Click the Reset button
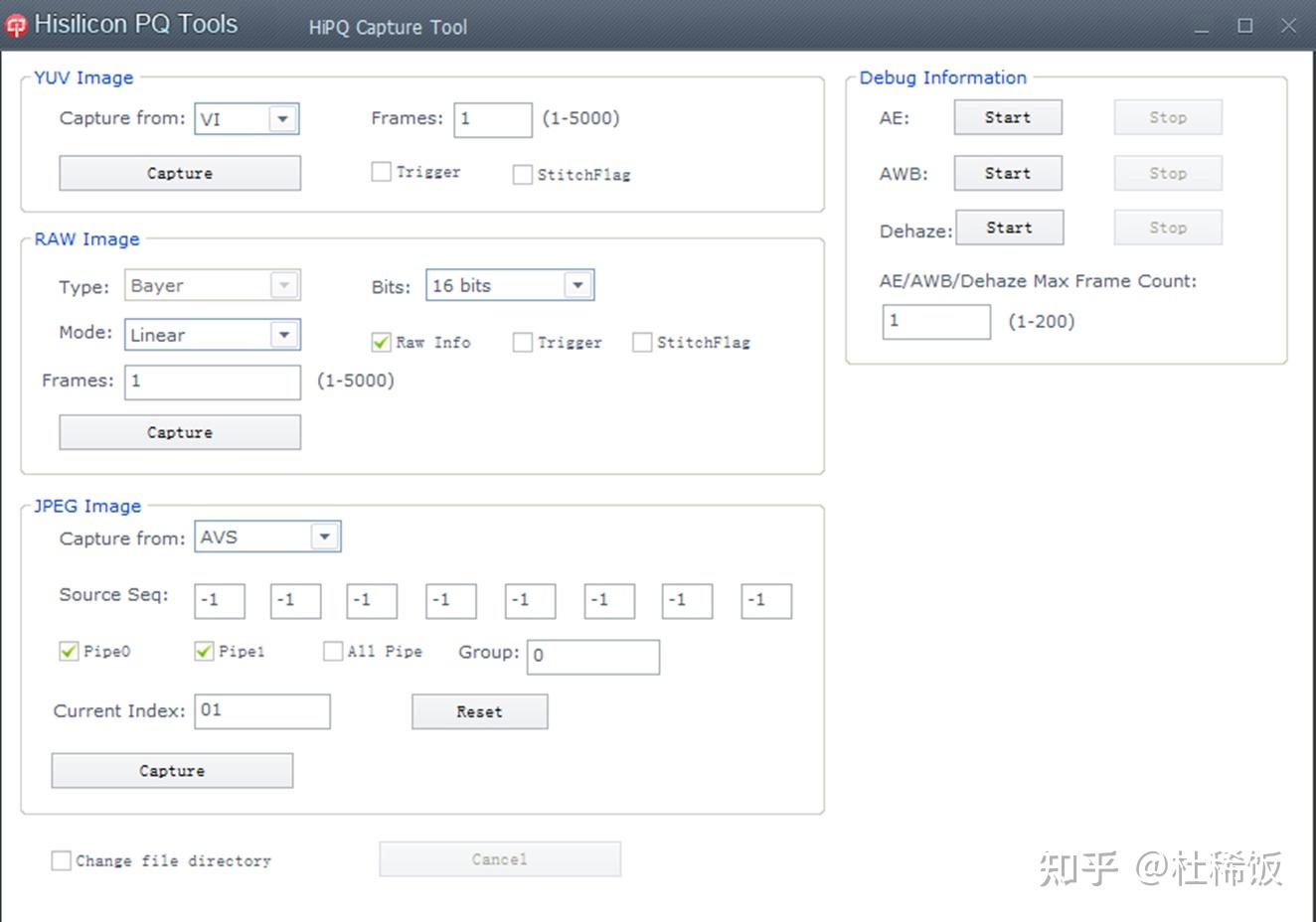1316x922 pixels. point(480,711)
